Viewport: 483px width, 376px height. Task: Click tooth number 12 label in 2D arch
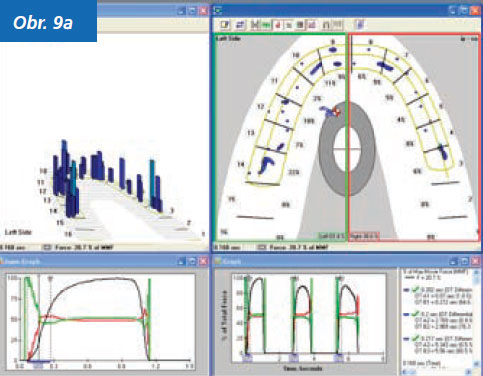[260, 107]
